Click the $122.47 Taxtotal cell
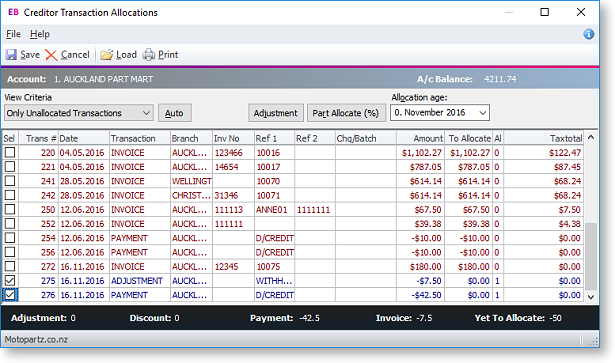This screenshot has width=615, height=363. 543,152
